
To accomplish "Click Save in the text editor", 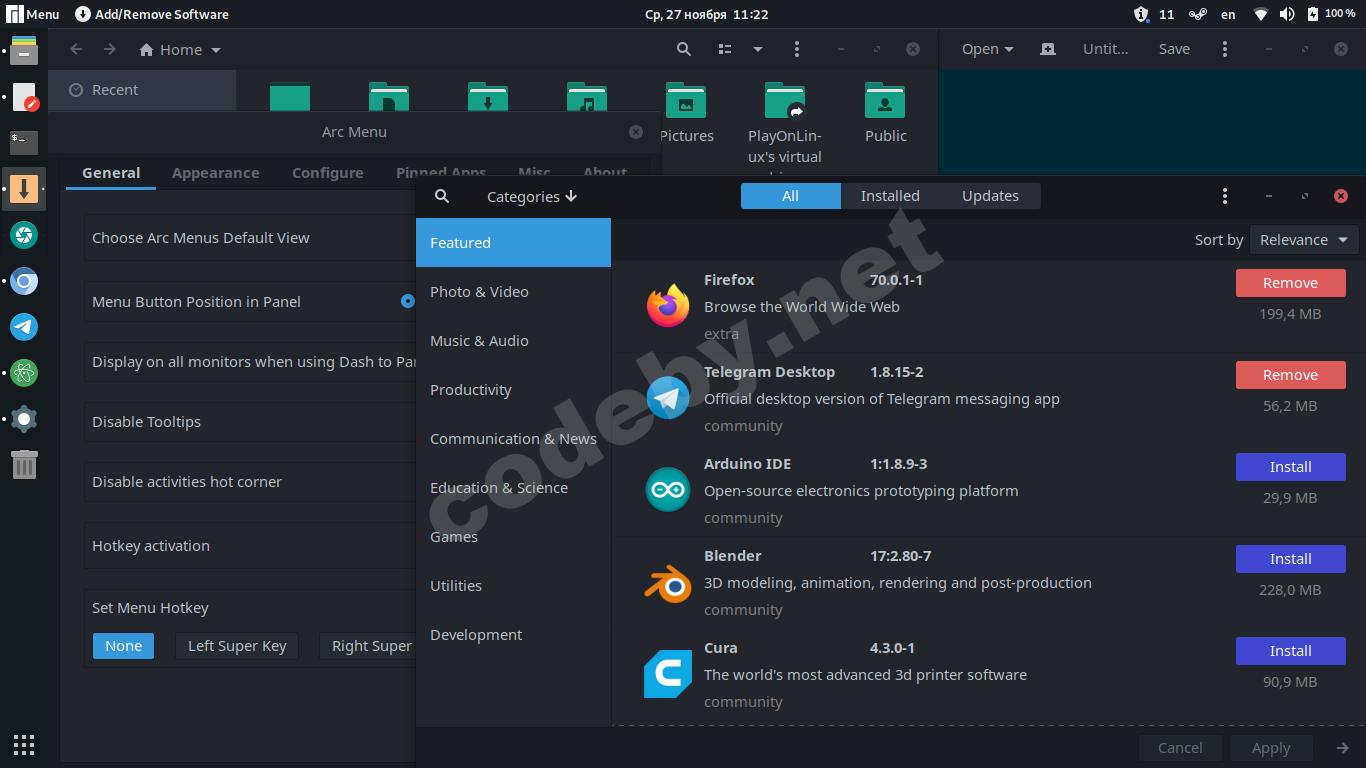I will [x=1174, y=49].
